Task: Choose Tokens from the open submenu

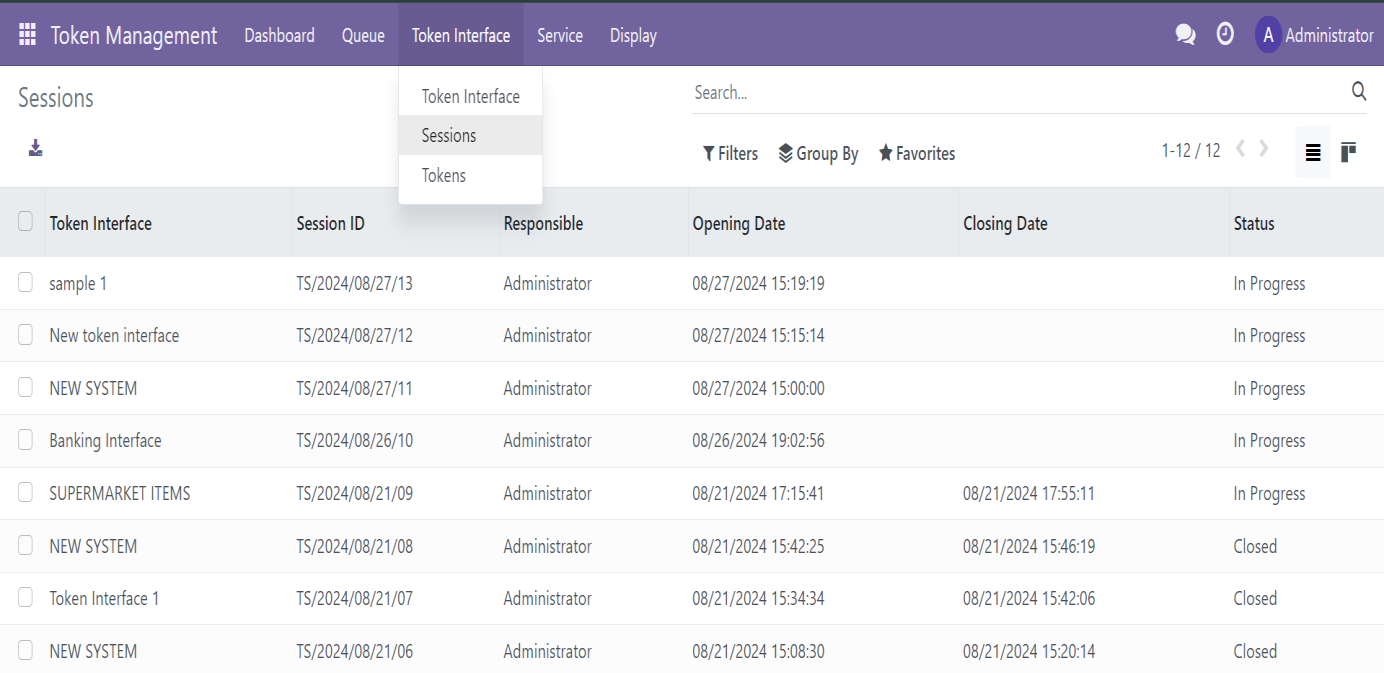Action: coord(444,176)
